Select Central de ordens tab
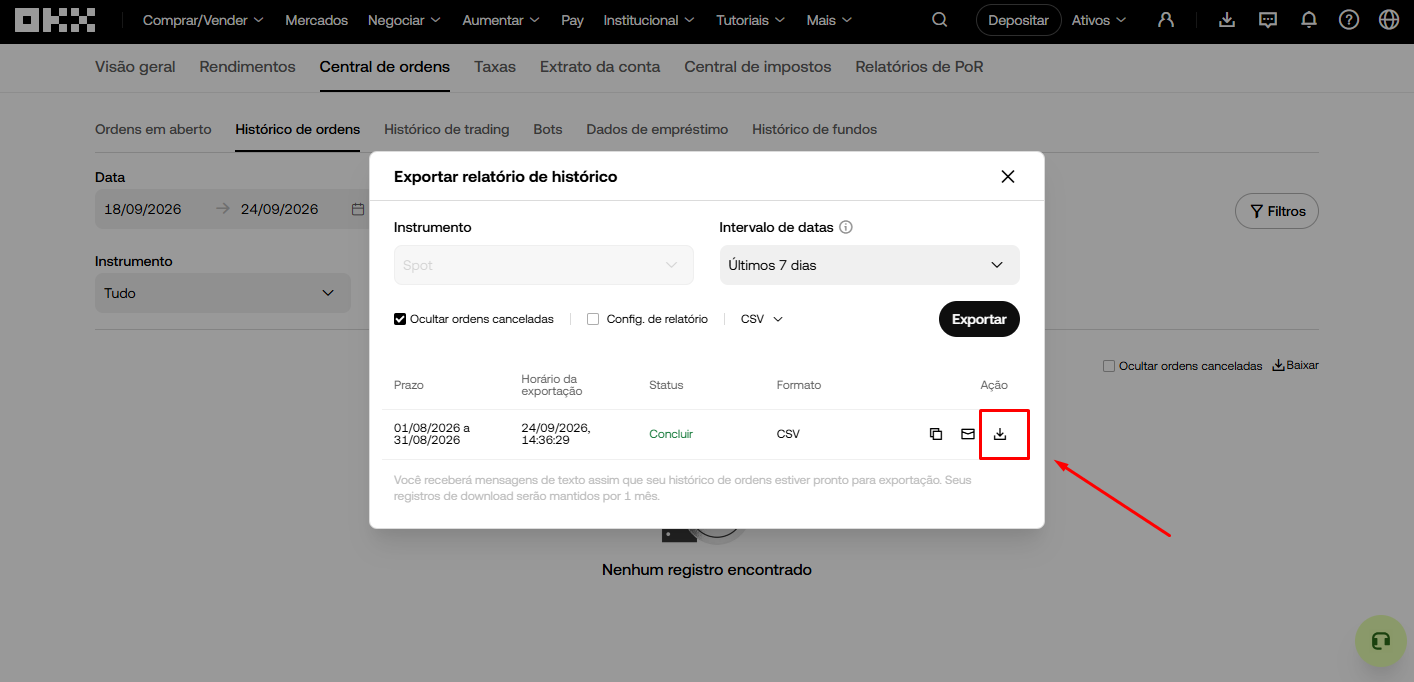 point(385,67)
